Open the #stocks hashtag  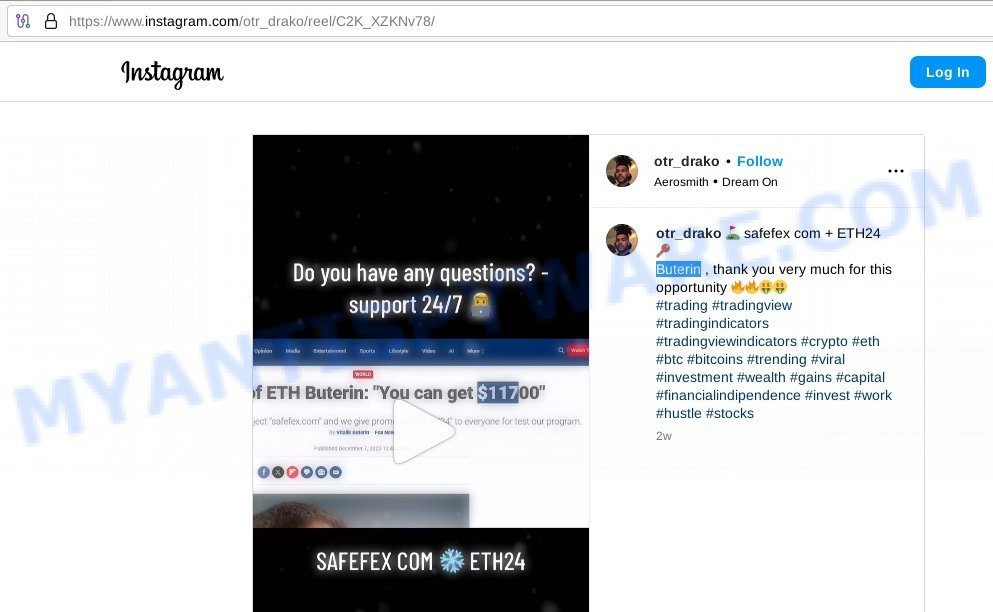point(730,414)
